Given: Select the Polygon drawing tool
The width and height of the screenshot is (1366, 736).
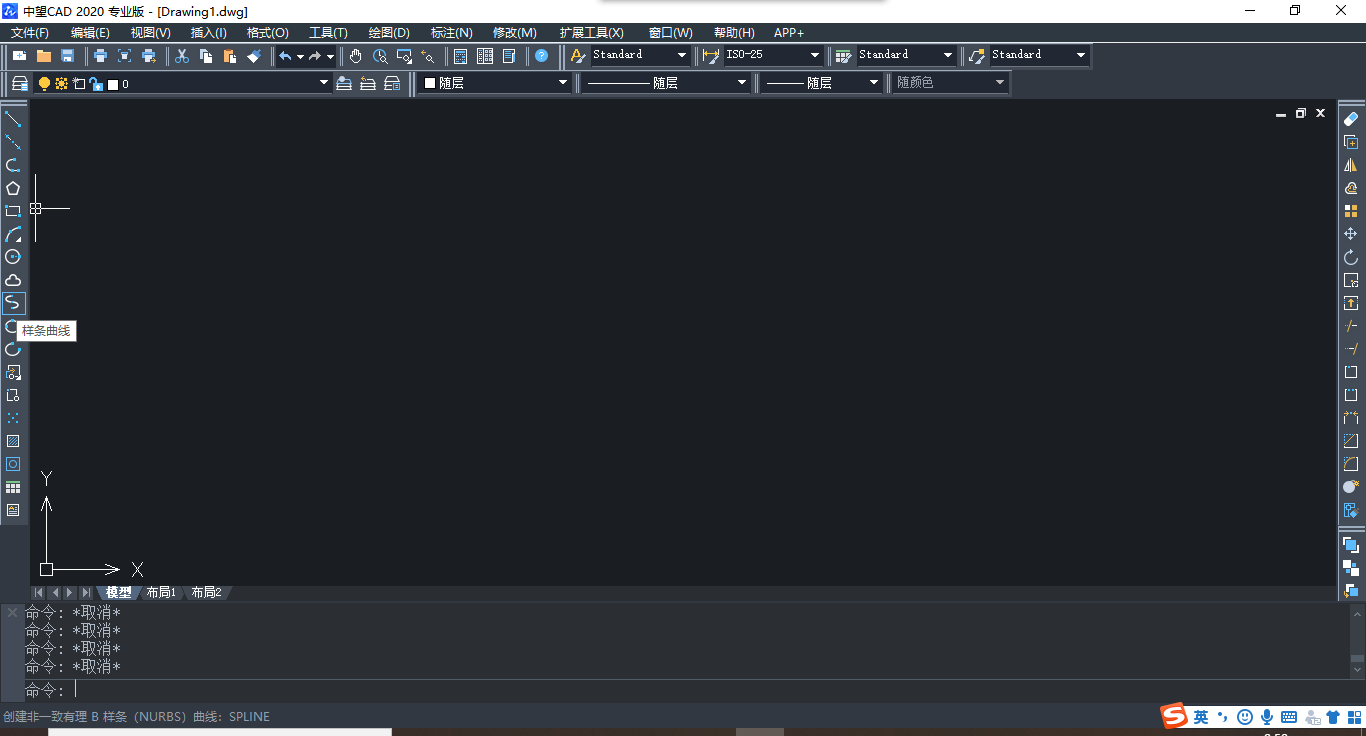Looking at the screenshot, I should pos(13,188).
